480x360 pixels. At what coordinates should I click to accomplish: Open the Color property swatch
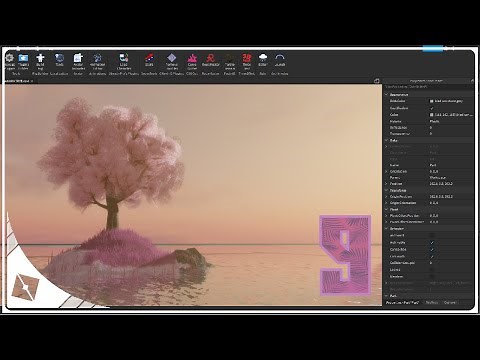point(432,115)
